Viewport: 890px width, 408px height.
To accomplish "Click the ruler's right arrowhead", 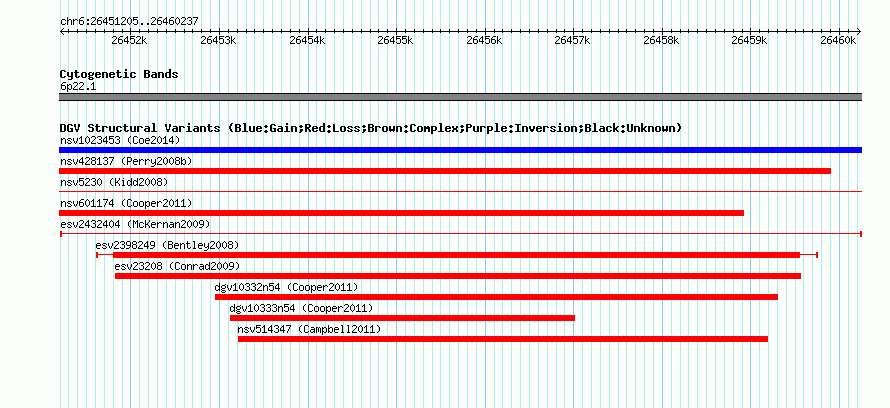I will 859,31.
